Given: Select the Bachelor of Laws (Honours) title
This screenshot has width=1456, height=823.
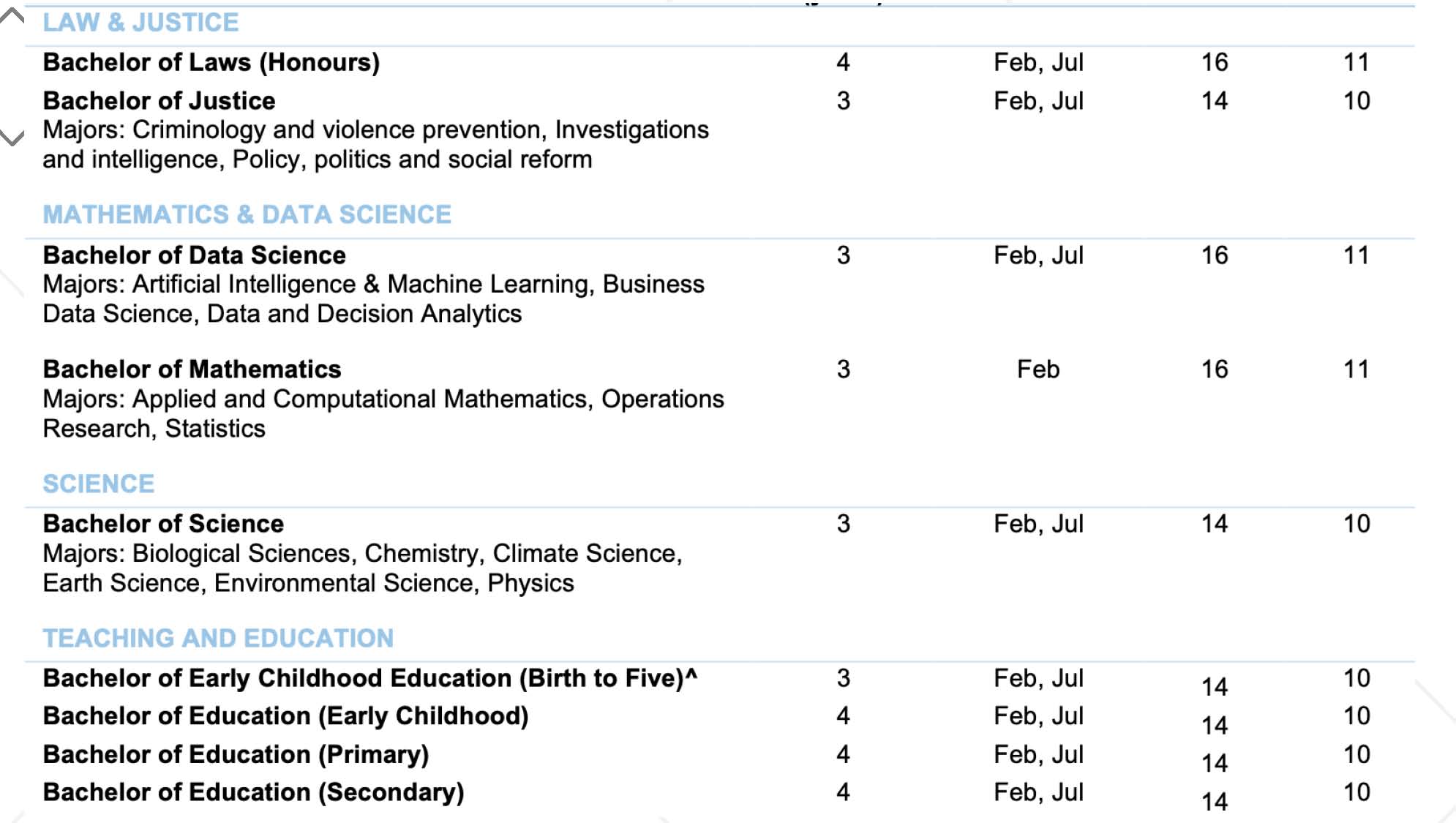Looking at the screenshot, I should [211, 63].
